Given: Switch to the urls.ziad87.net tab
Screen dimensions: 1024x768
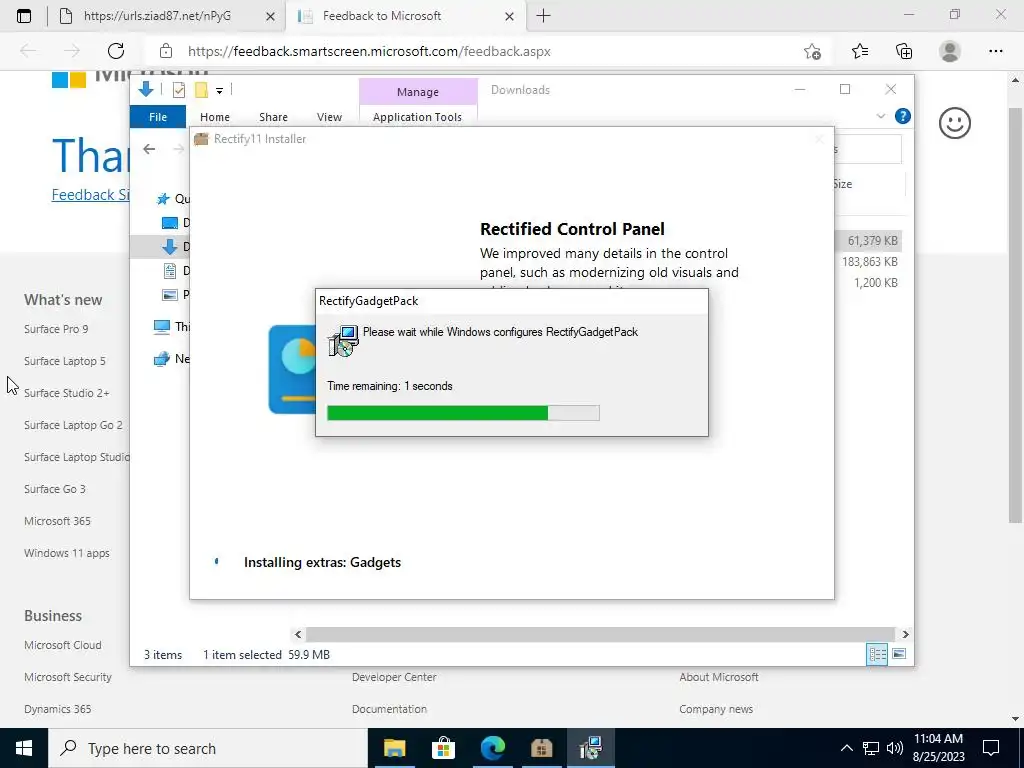Looking at the screenshot, I should click(157, 16).
